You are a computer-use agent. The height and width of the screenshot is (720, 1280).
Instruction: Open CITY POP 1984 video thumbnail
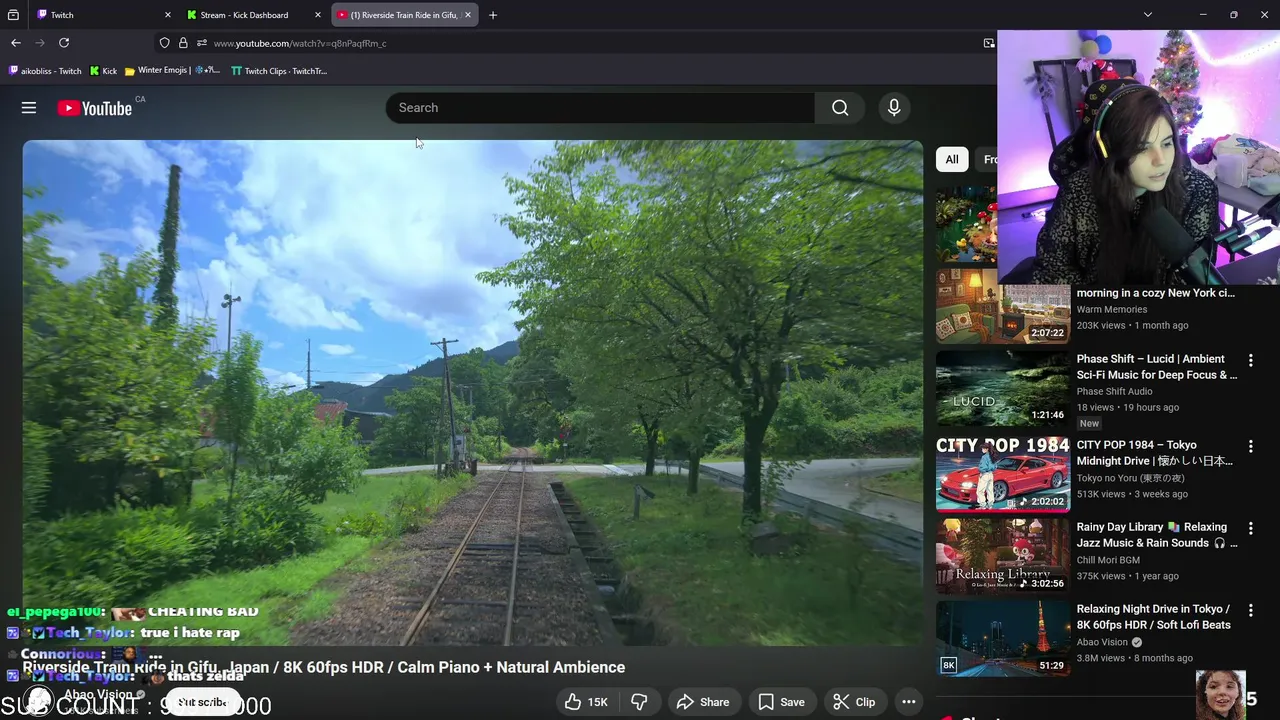[1002, 473]
